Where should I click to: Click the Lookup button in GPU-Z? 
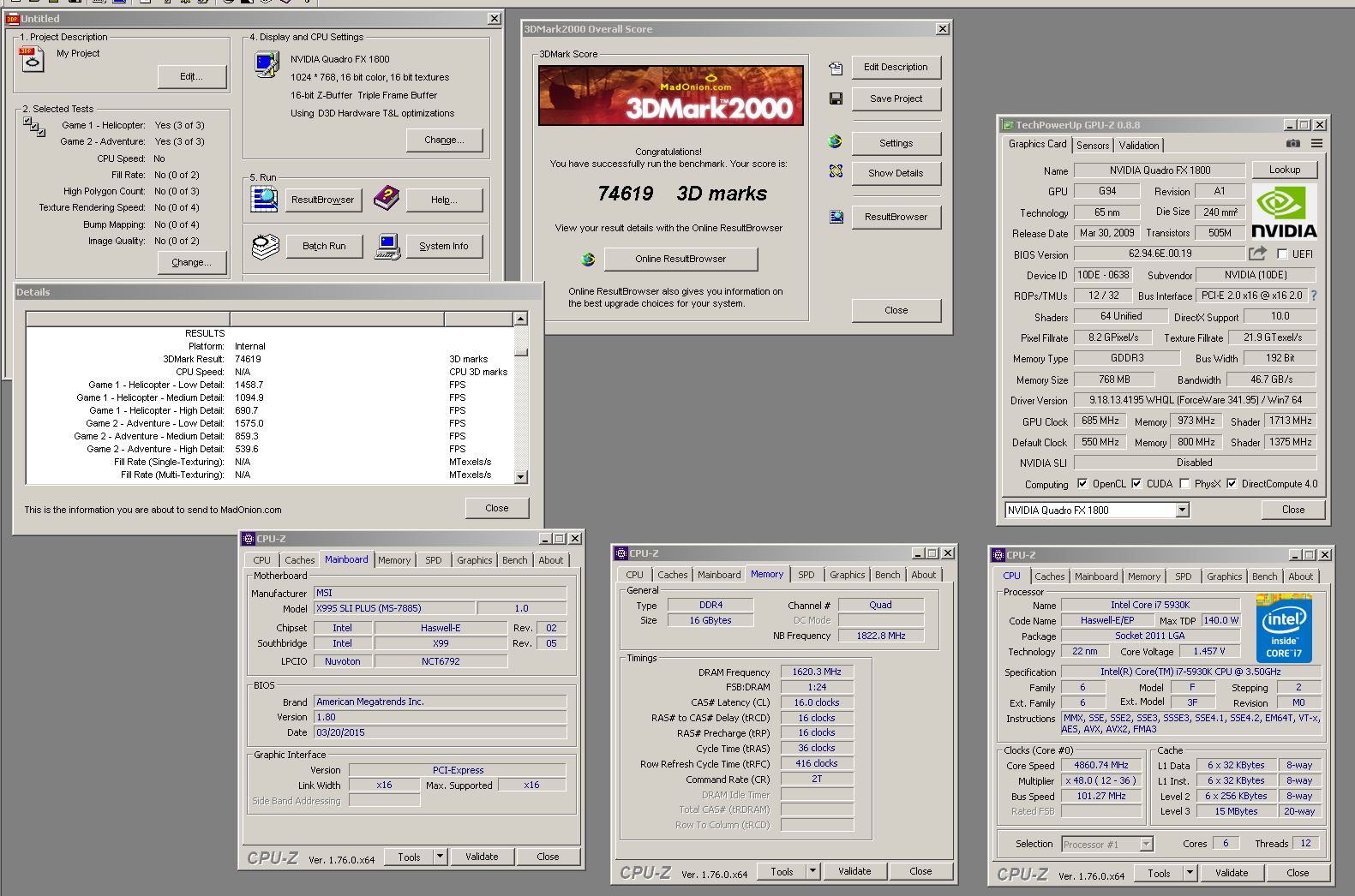coord(1285,170)
